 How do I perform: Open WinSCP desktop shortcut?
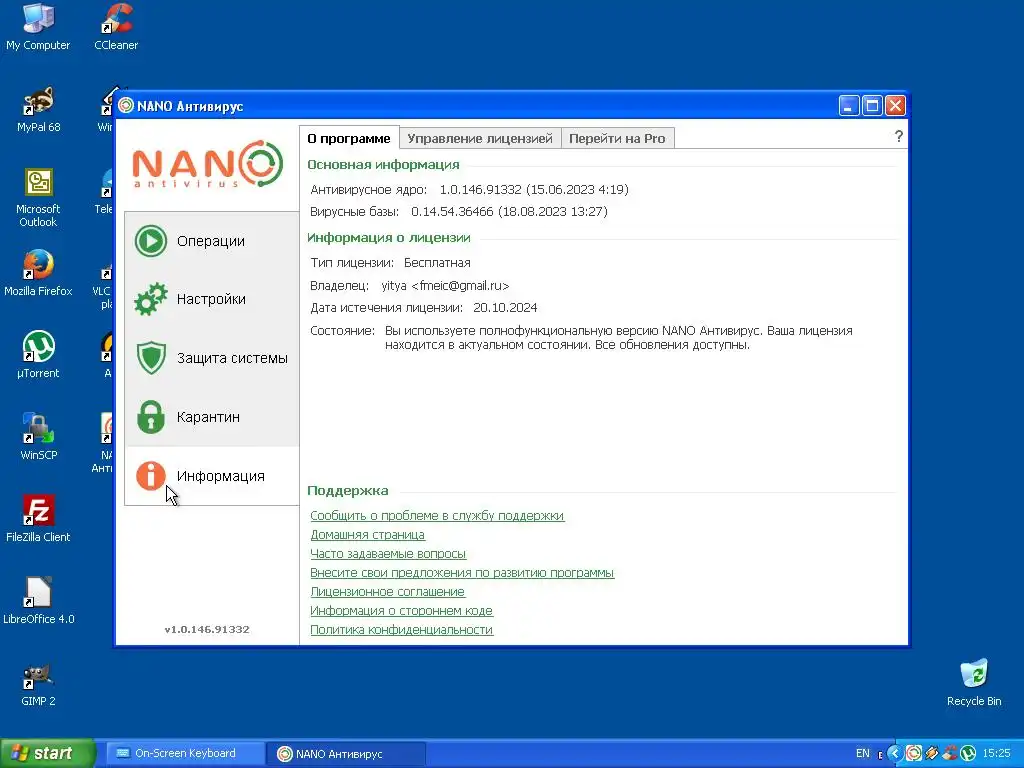click(x=38, y=438)
